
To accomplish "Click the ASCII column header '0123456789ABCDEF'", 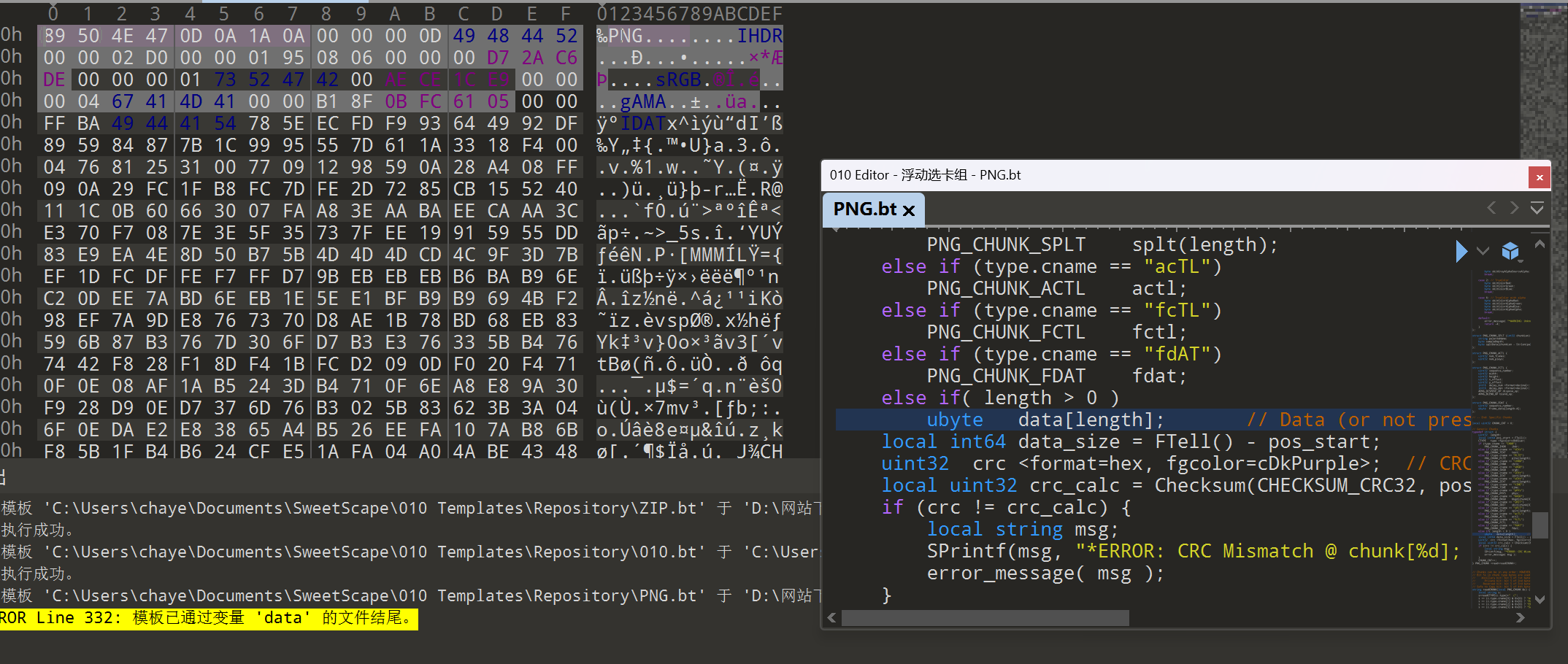I will tap(690, 14).
